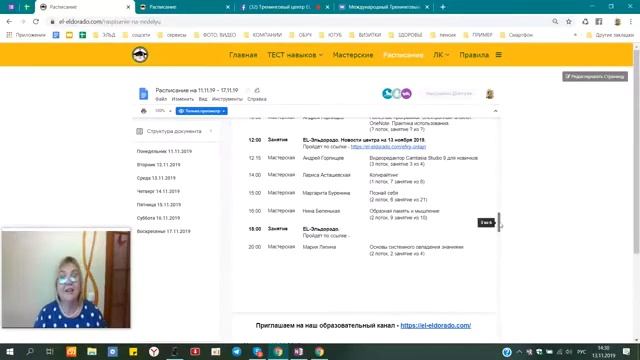
Task: Open the Правила navigation item
Action: (x=474, y=55)
